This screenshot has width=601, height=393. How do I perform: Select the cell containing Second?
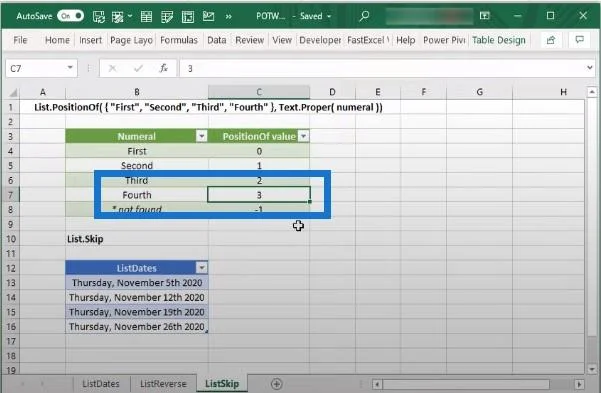pos(137,166)
